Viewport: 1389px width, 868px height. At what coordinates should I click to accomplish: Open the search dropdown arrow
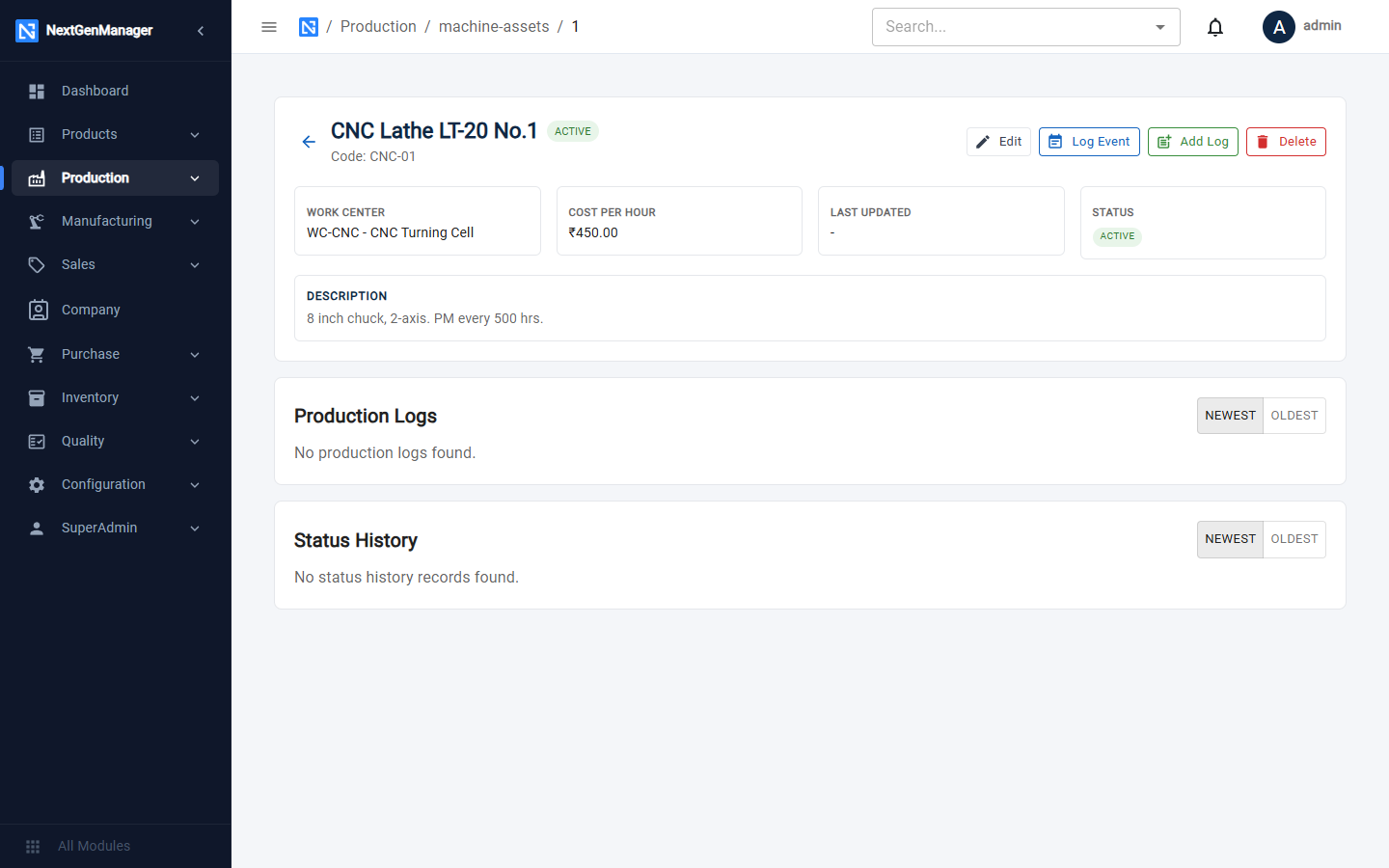(x=1160, y=27)
